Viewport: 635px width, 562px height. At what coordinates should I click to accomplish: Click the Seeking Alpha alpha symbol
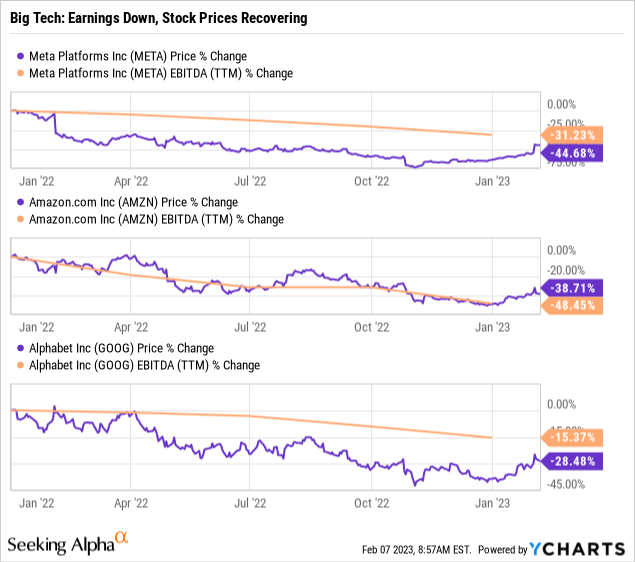pyautogui.click(x=123, y=540)
